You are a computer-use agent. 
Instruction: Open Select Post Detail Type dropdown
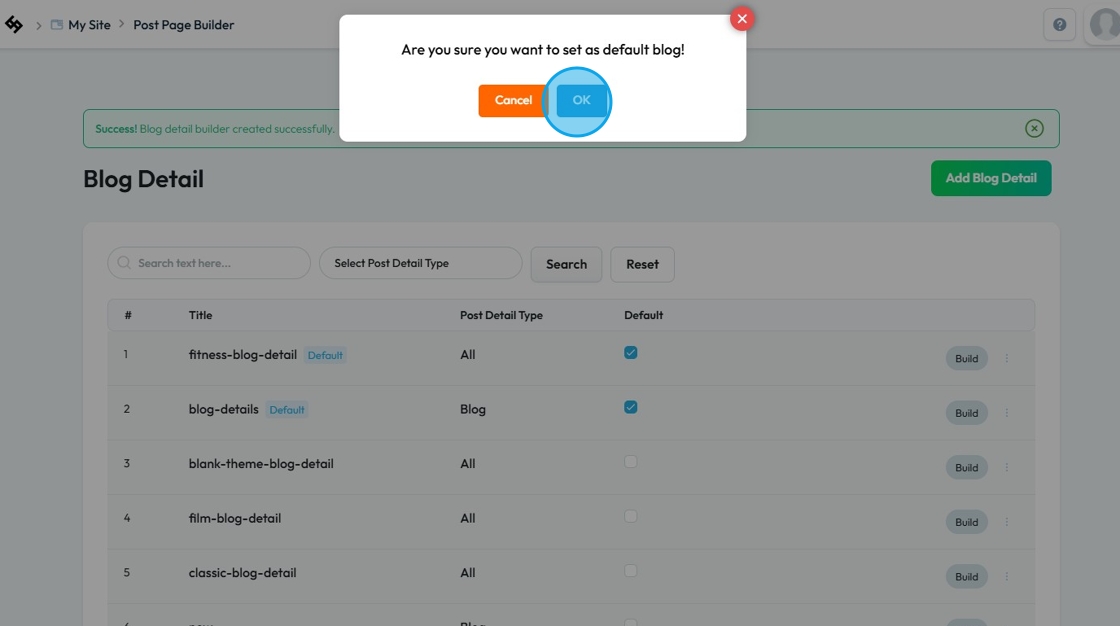click(x=420, y=264)
